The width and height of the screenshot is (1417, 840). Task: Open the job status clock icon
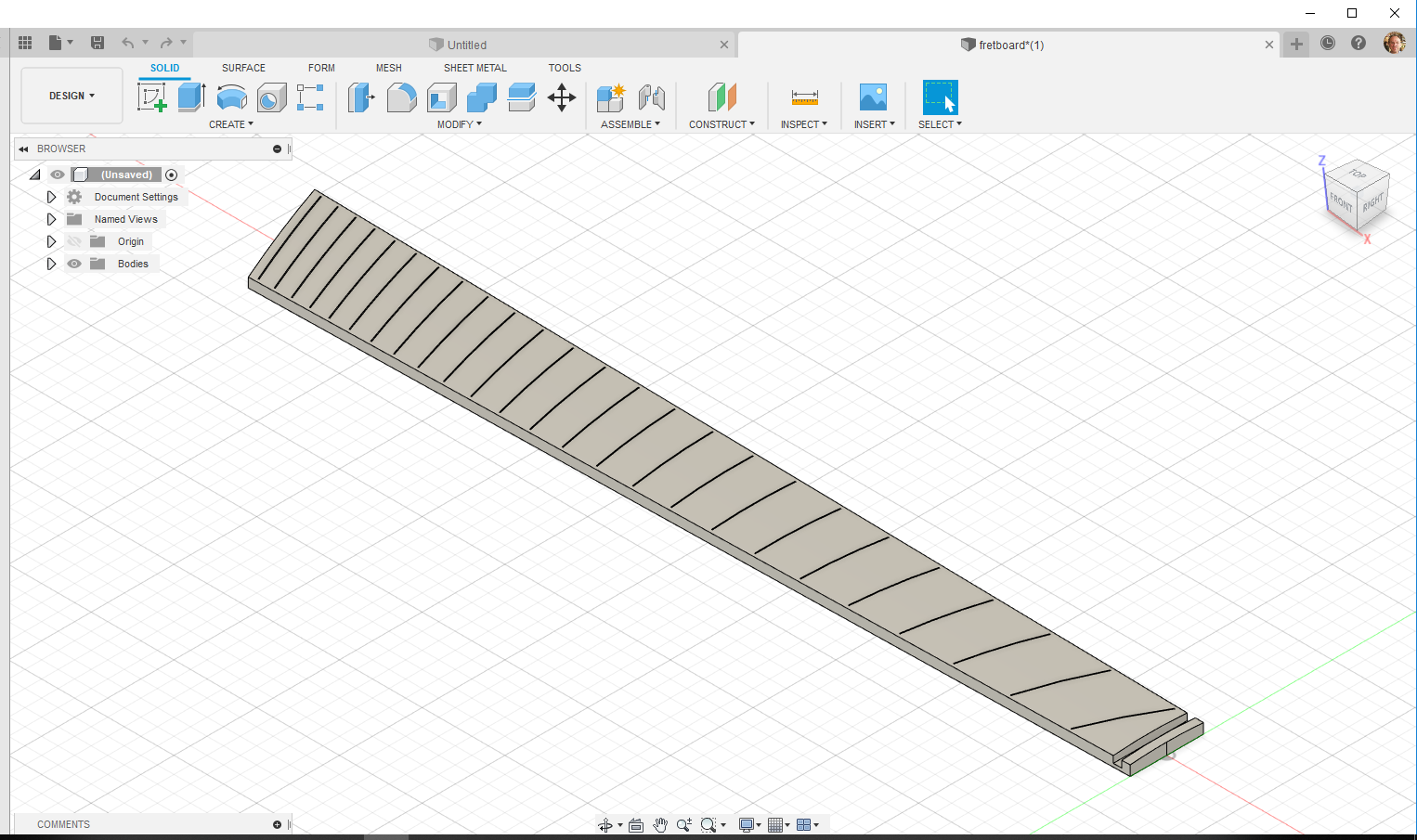[1328, 43]
